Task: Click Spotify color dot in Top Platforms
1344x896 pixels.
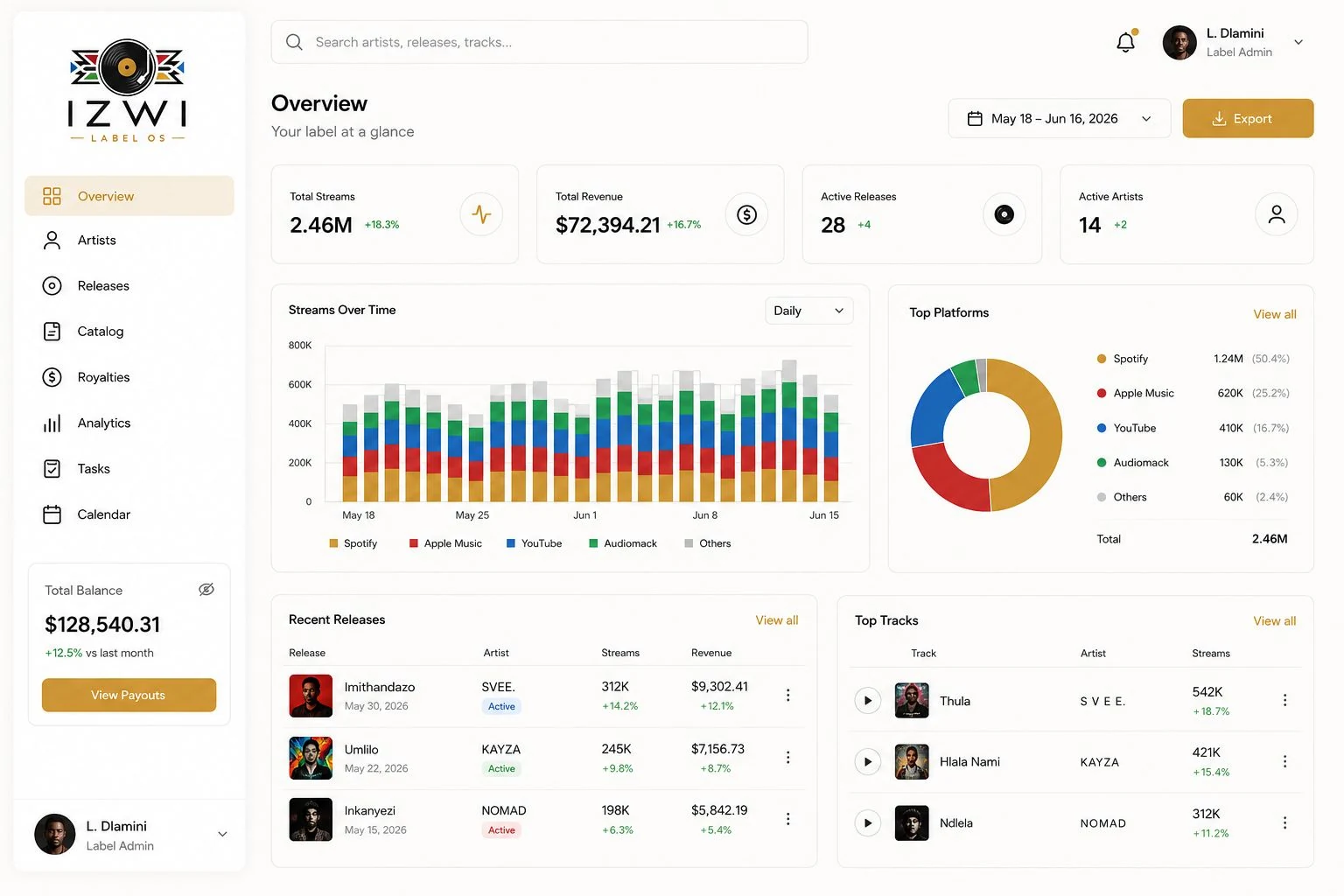Action: (x=1102, y=359)
